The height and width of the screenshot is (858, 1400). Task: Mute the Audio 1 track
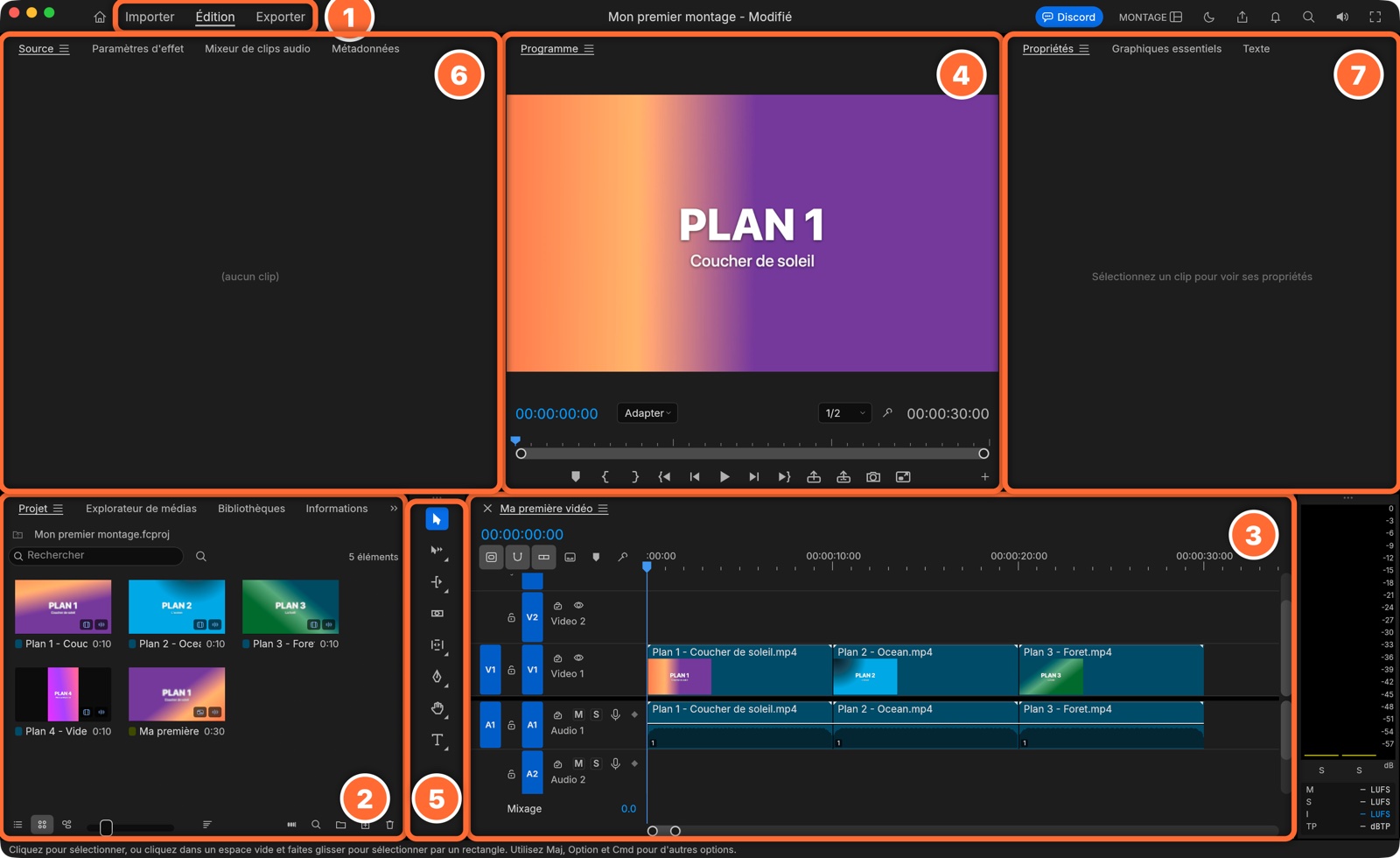pyautogui.click(x=578, y=714)
